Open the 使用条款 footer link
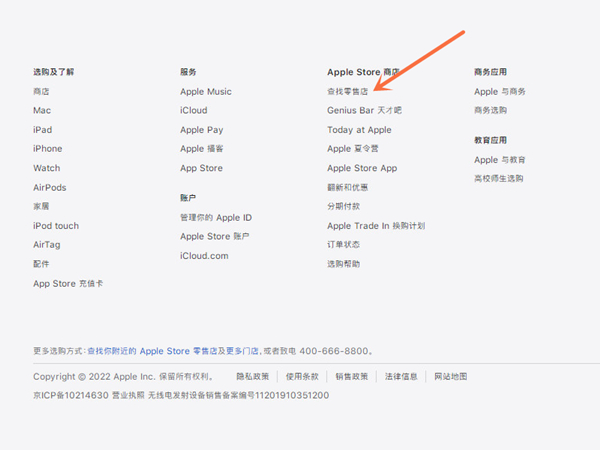Screen dimensions: 600x450 coord(302,377)
